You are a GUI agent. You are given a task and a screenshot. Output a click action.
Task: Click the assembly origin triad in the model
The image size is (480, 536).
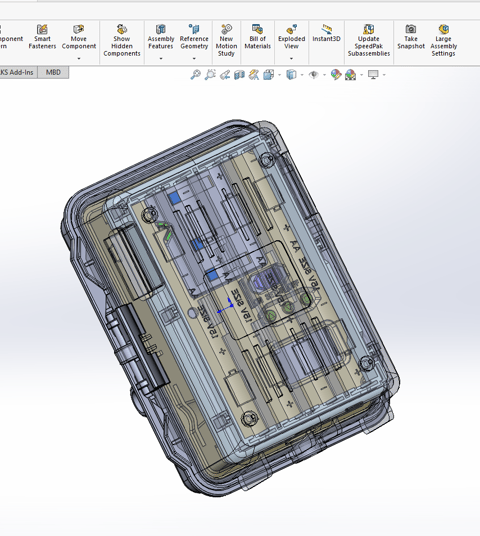[226, 306]
